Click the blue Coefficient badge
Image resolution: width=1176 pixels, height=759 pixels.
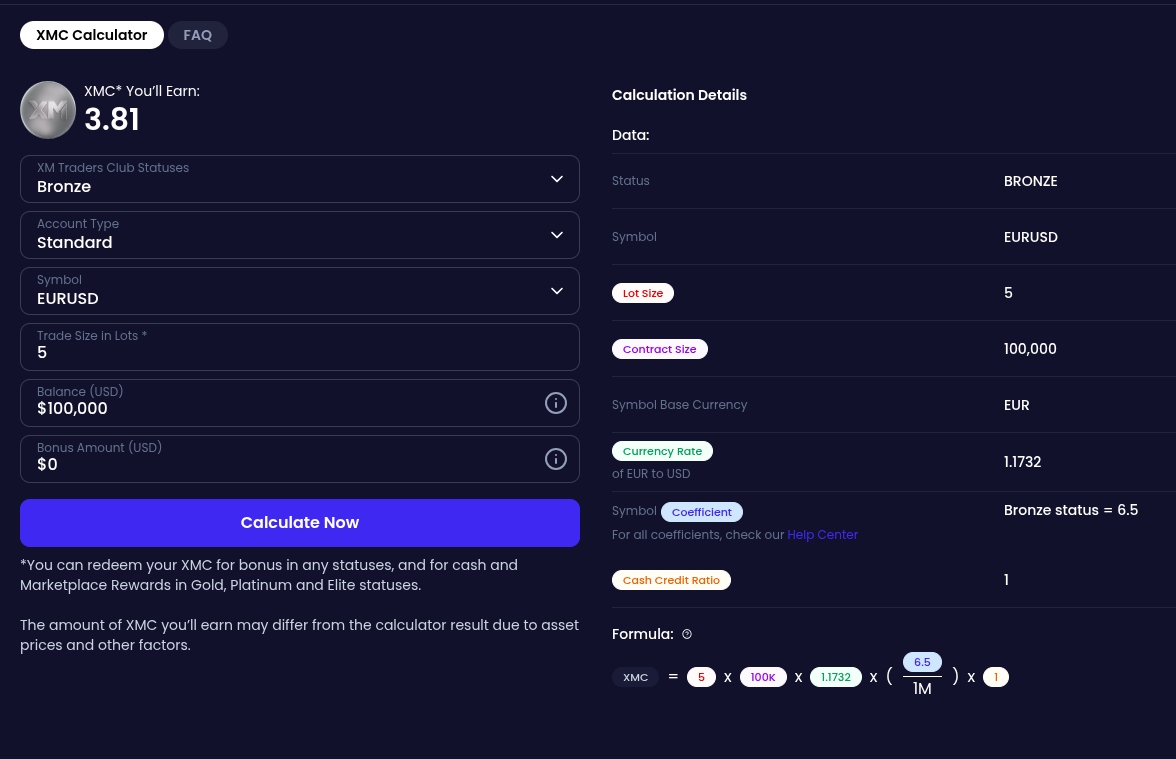[x=702, y=512]
